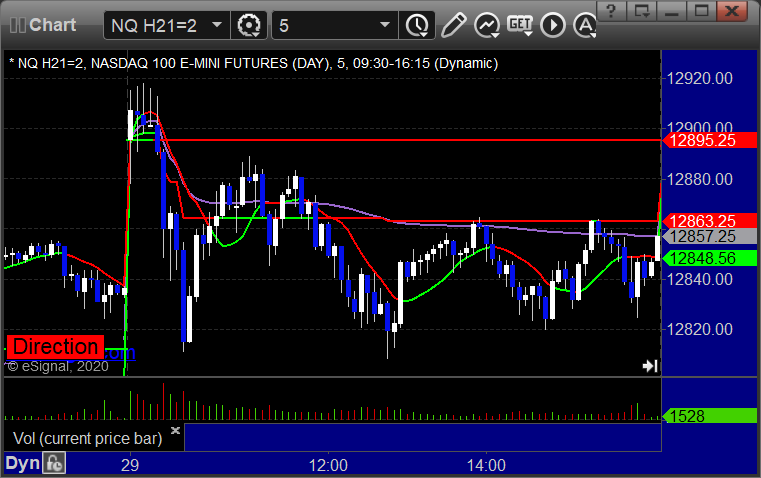Click the 12:00 time axis label
The width and height of the screenshot is (761, 478).
coord(328,465)
